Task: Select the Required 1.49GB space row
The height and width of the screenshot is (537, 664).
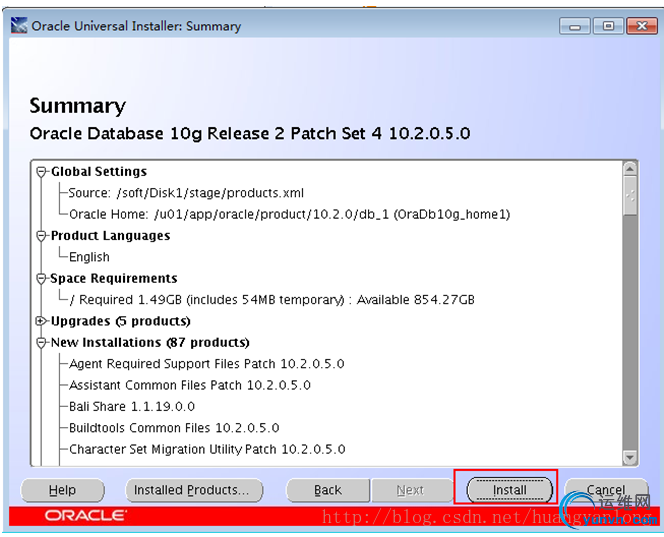Action: click(272, 300)
